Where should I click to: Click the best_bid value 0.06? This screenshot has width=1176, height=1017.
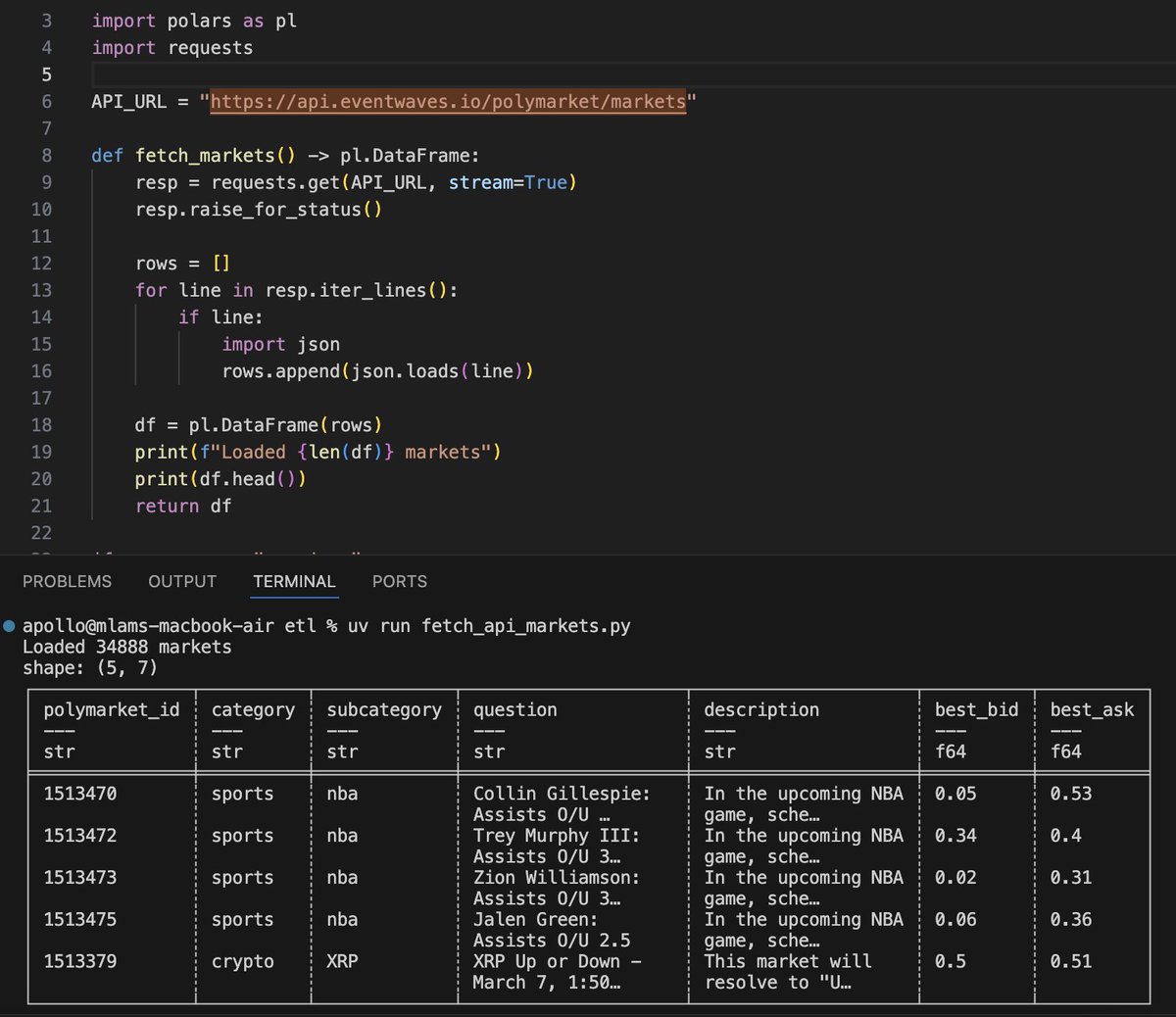[955, 919]
